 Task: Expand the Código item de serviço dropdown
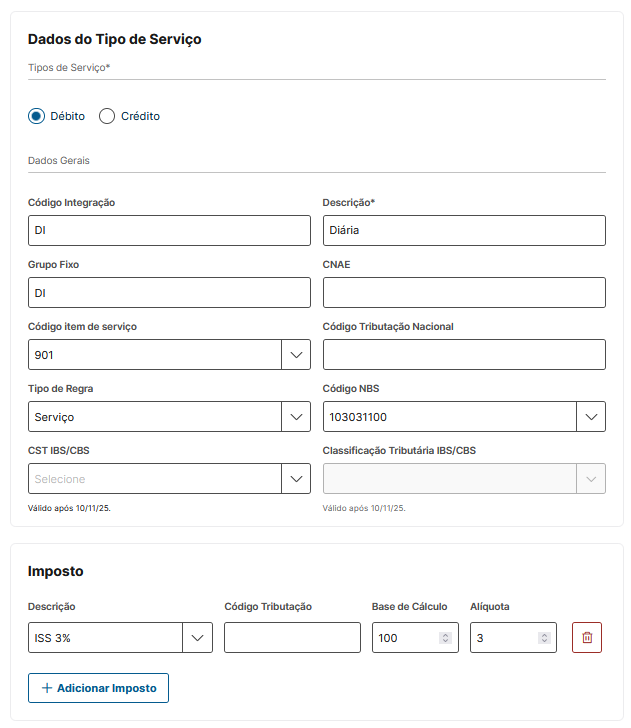[296, 355]
